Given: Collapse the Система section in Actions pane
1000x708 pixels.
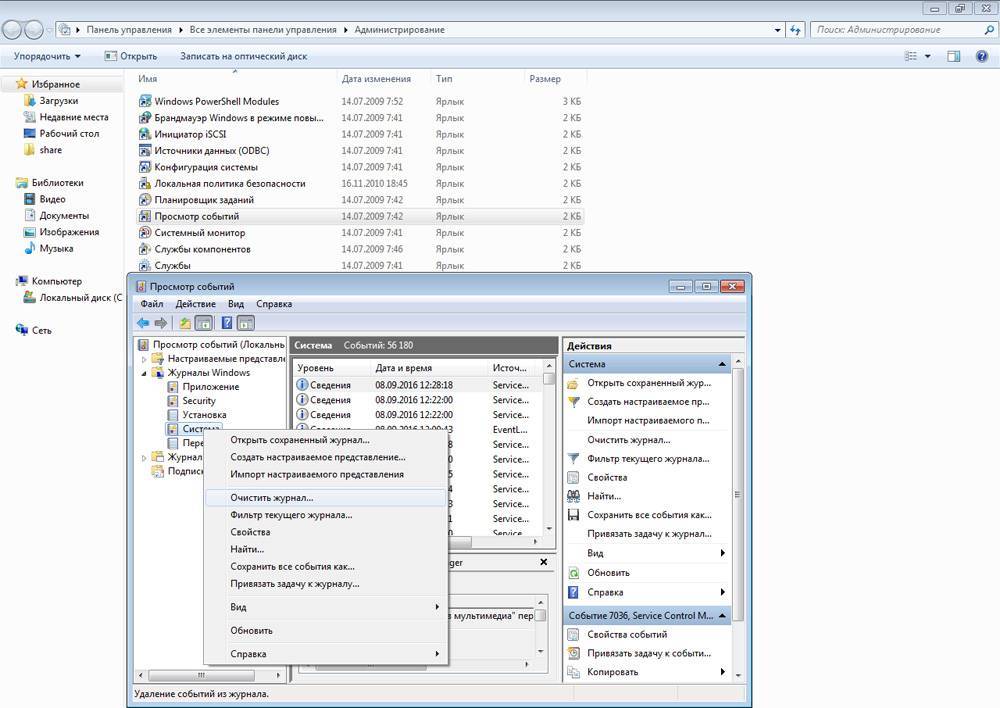Looking at the screenshot, I should click(721, 365).
